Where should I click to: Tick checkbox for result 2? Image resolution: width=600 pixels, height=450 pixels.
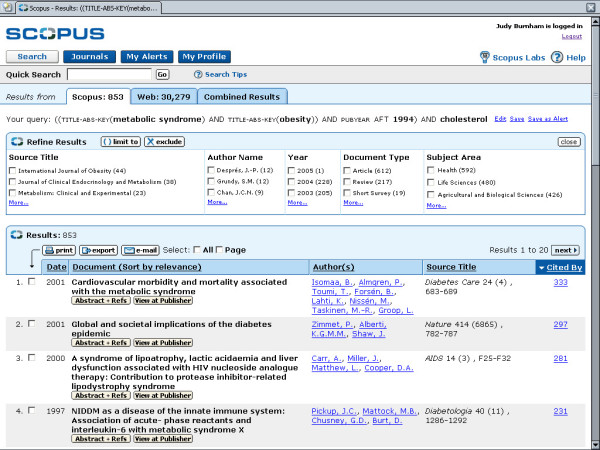click(x=32, y=324)
